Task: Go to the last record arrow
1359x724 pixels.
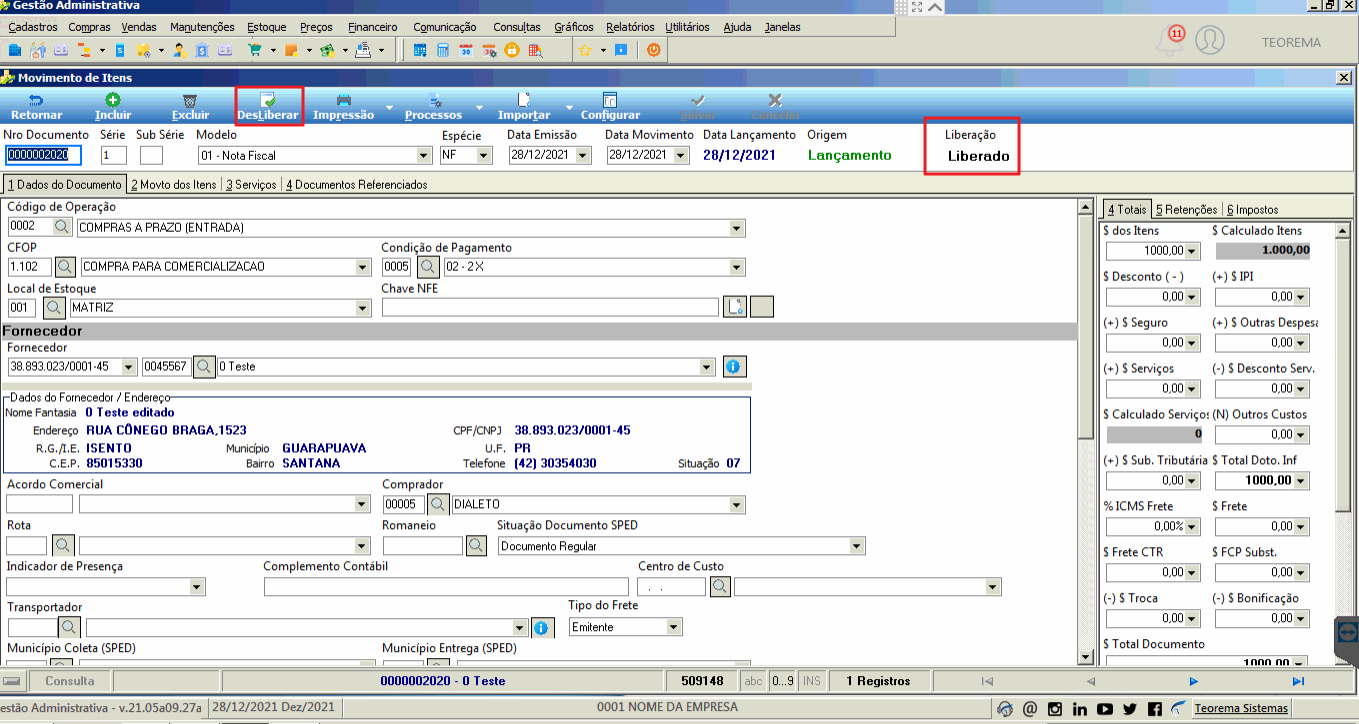Action: coord(1298,681)
